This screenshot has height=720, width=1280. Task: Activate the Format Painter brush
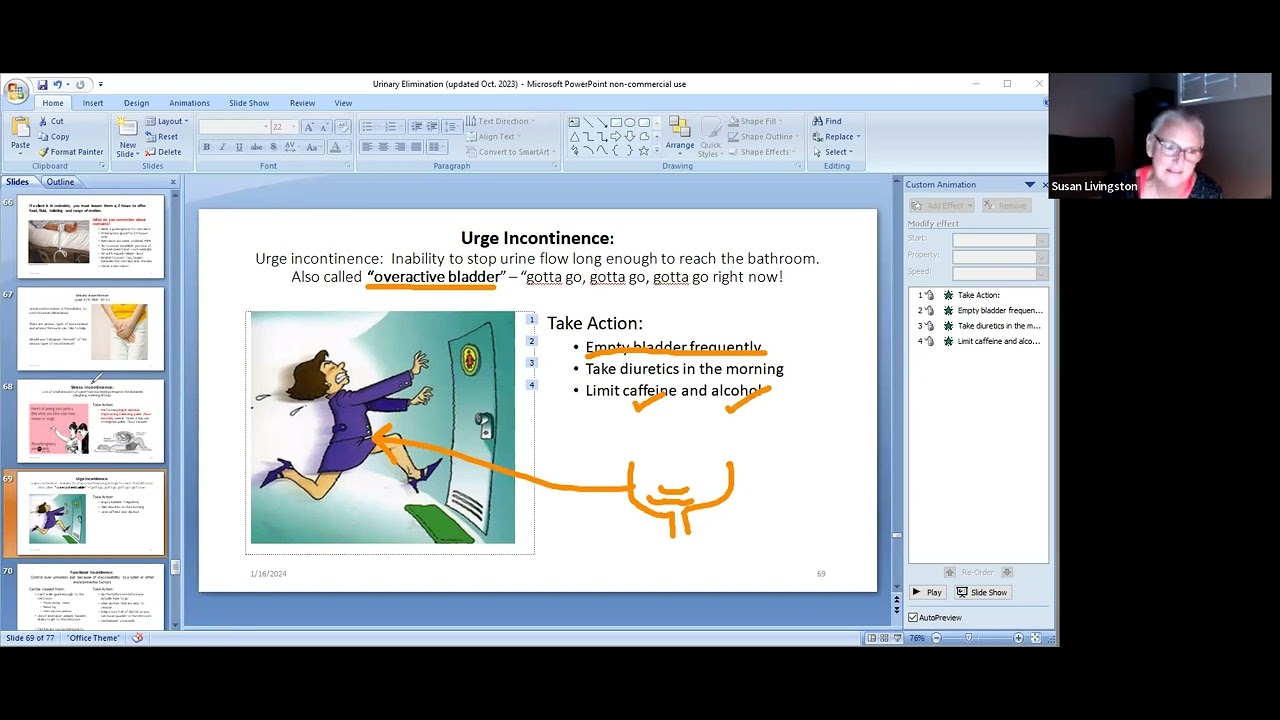click(71, 152)
